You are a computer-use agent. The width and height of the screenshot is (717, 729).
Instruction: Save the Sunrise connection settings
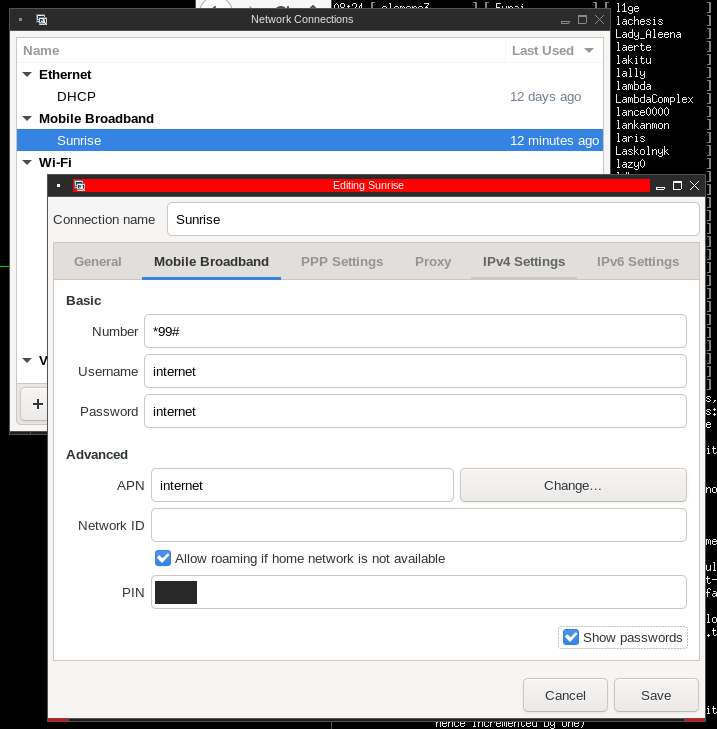(656, 696)
